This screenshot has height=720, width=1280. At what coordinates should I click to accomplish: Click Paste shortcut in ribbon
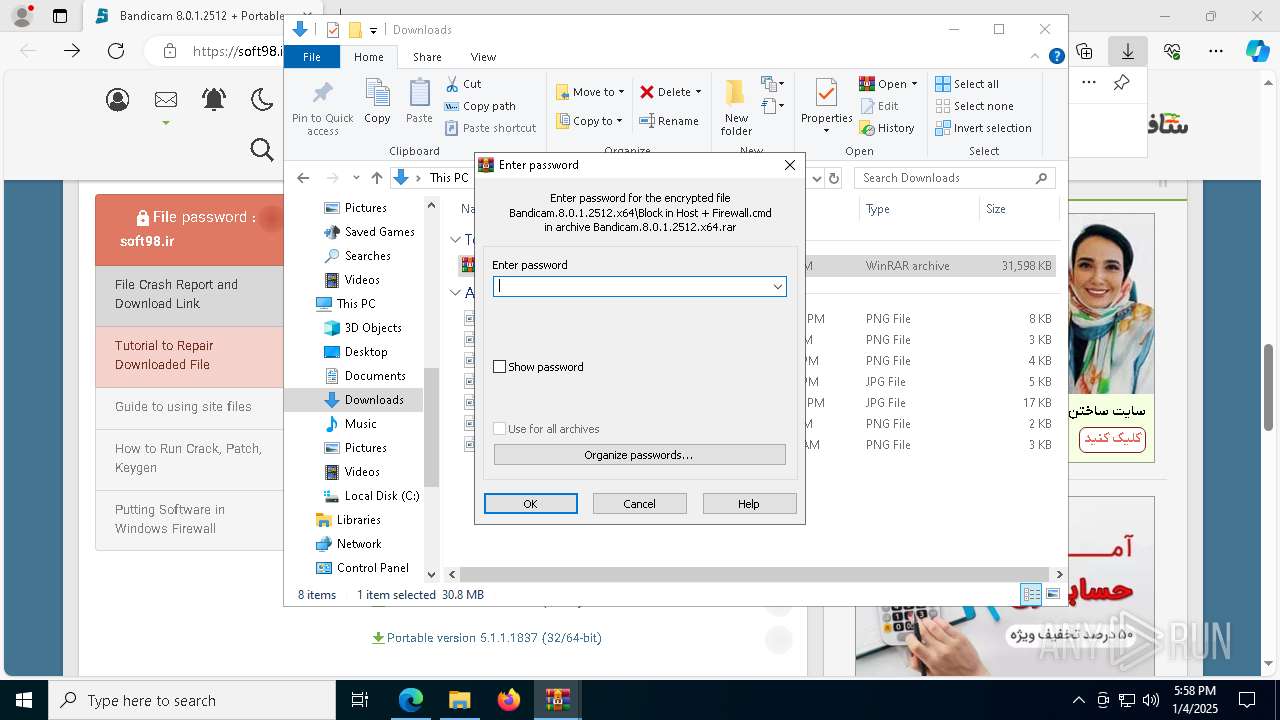(x=491, y=128)
